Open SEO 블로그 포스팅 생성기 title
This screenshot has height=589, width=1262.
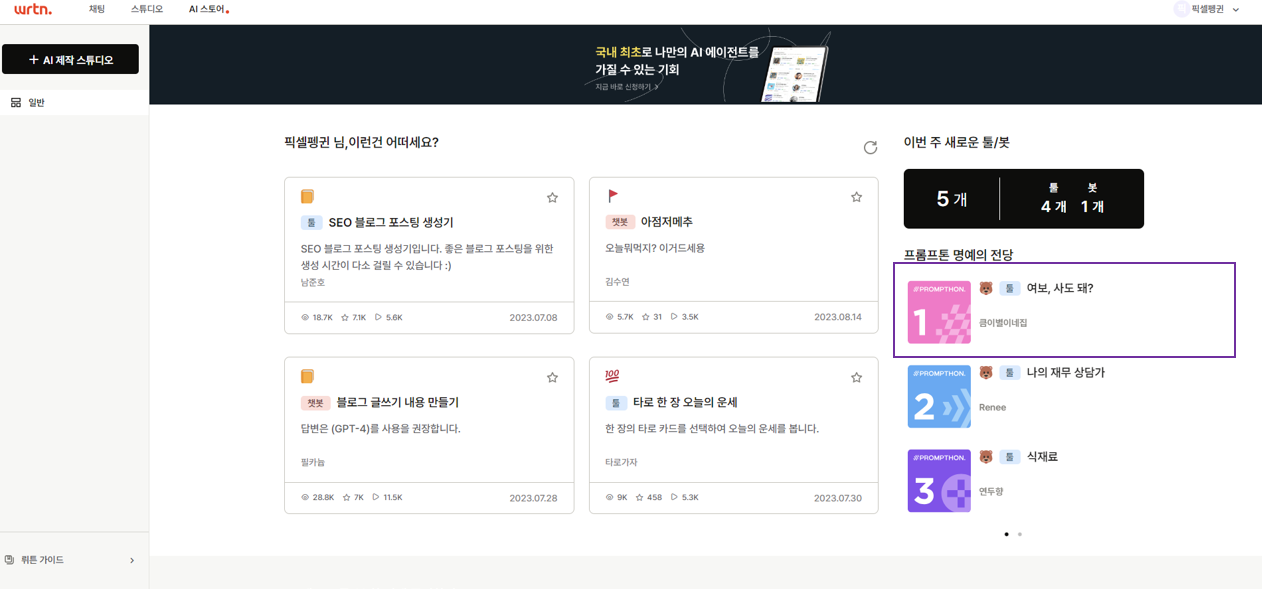[x=391, y=222]
